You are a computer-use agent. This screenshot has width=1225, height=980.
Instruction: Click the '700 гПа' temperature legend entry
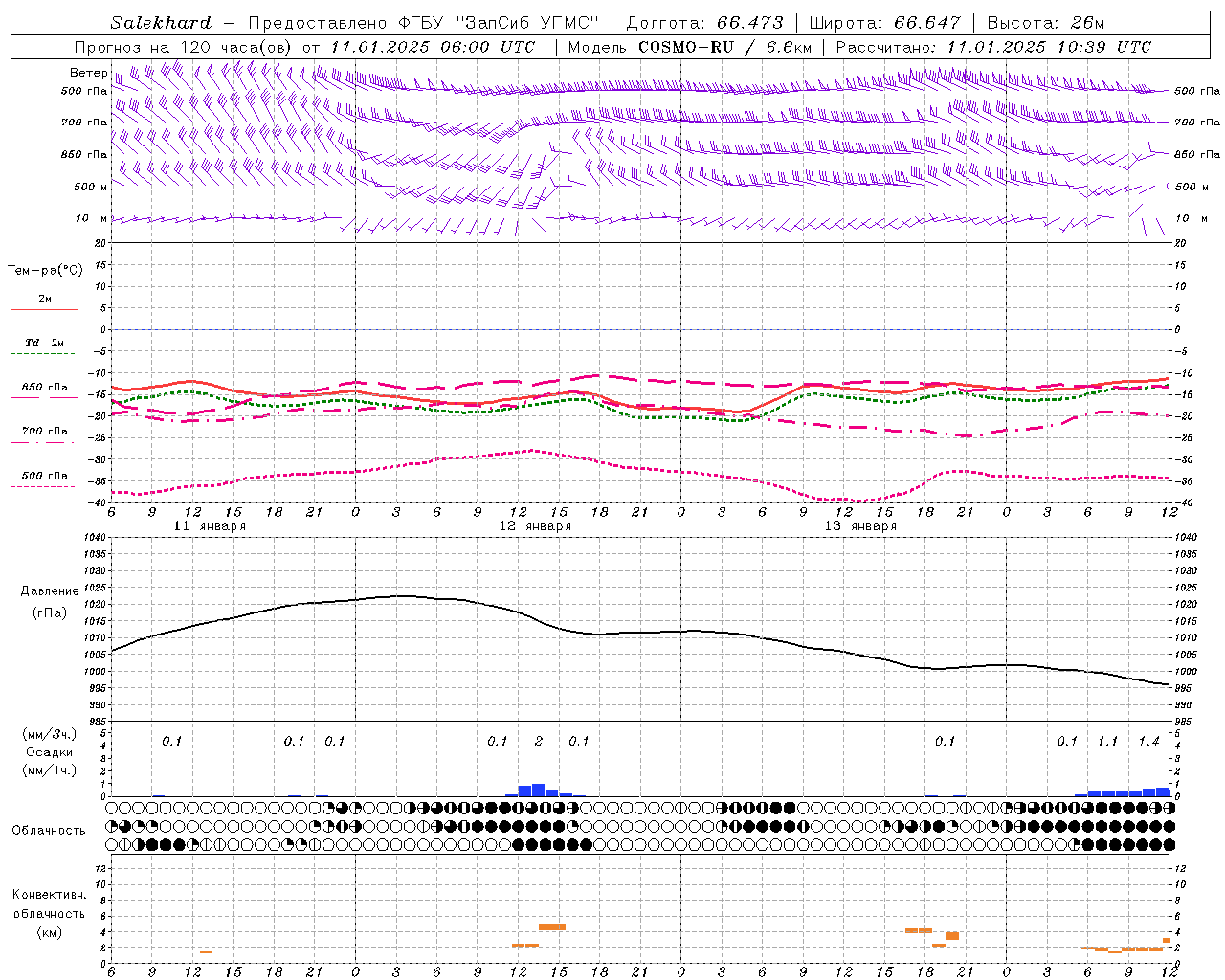tap(45, 432)
